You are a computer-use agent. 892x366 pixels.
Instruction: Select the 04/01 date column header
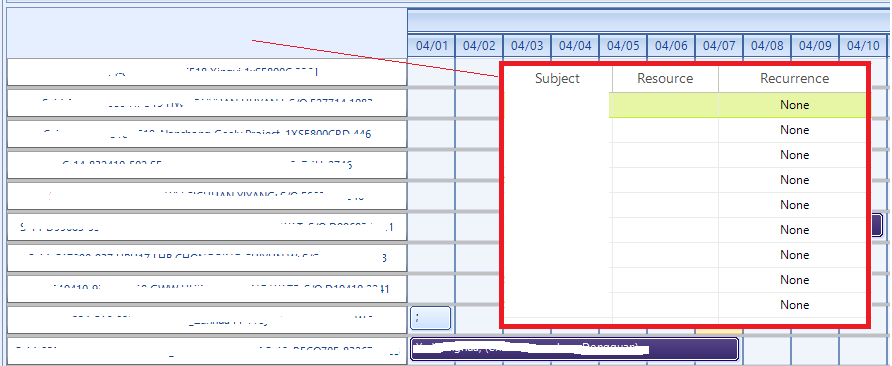point(432,46)
